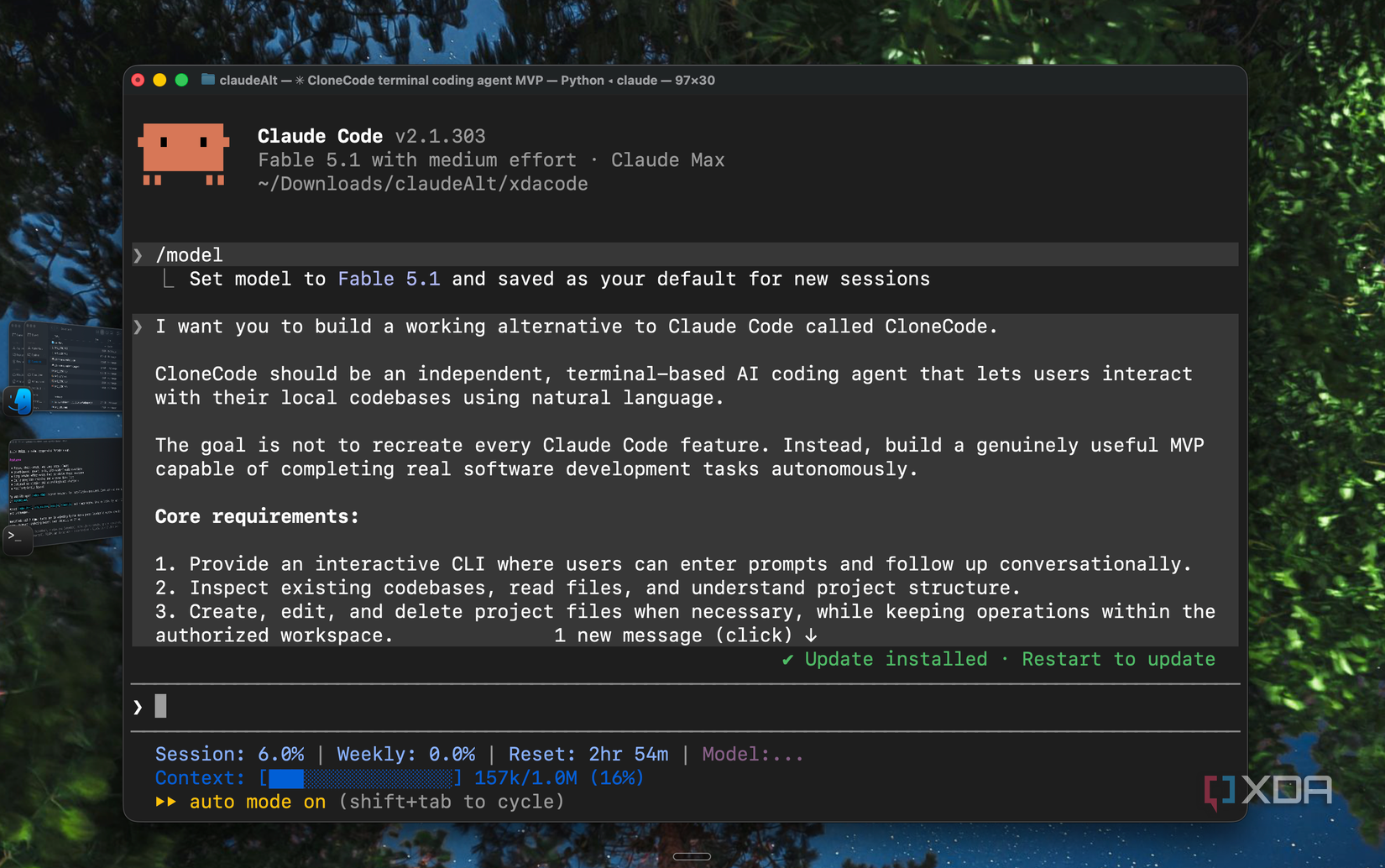Click the window title text 'claudeAlt'
This screenshot has height=868, width=1385.
pos(248,80)
